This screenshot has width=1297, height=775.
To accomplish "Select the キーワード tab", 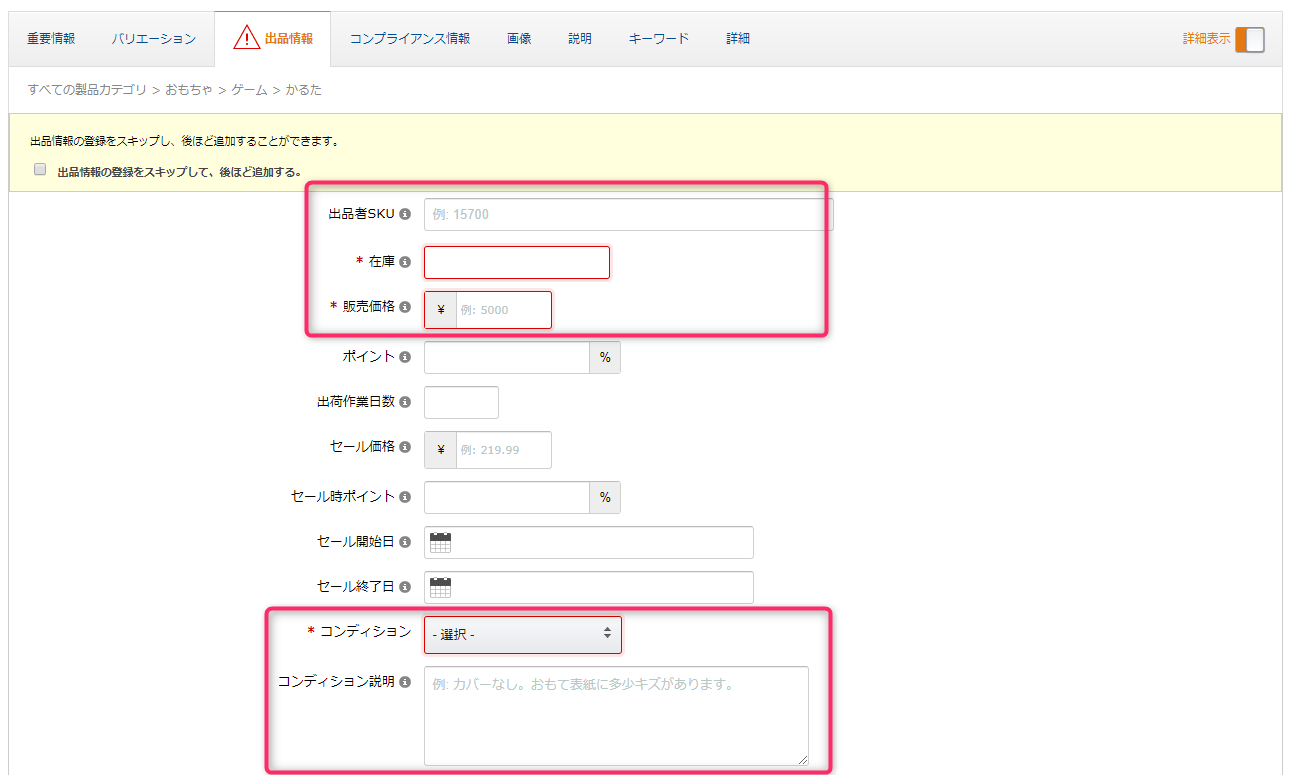I will point(659,39).
